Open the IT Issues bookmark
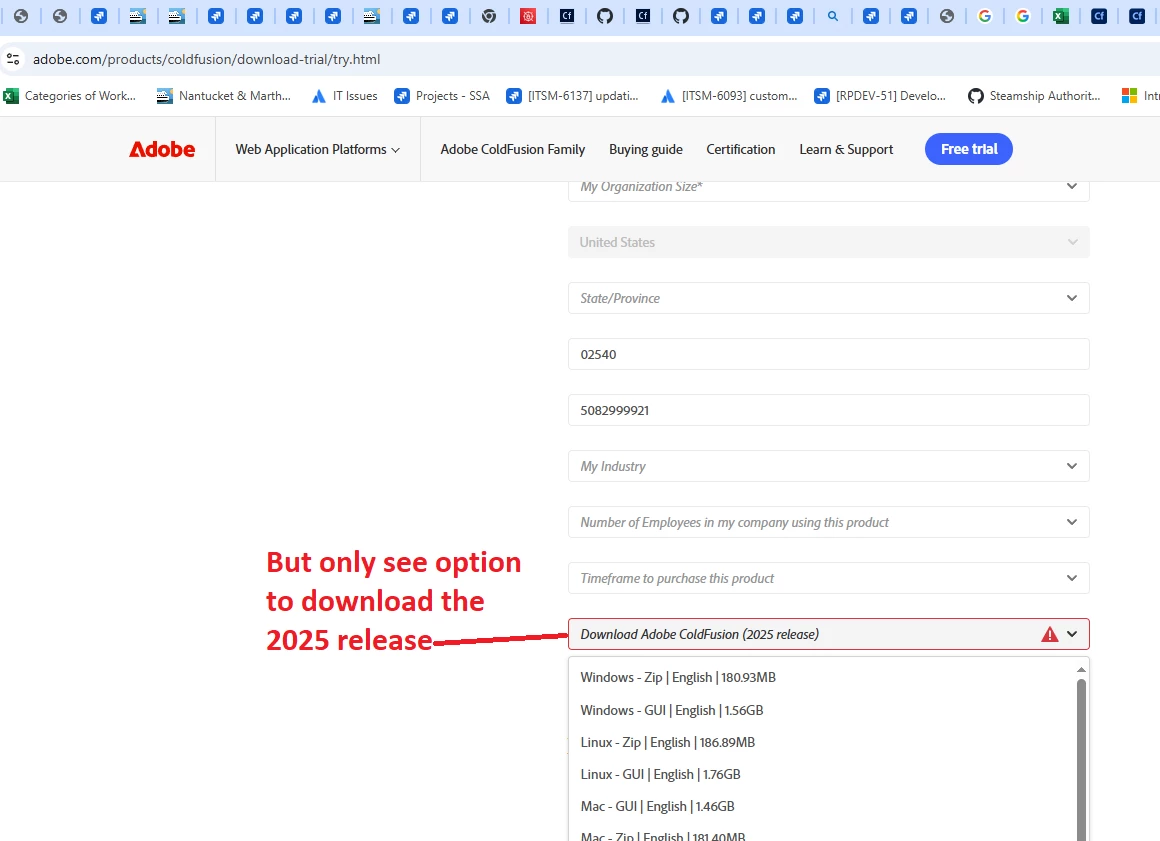This screenshot has width=1160, height=841. 345,95
